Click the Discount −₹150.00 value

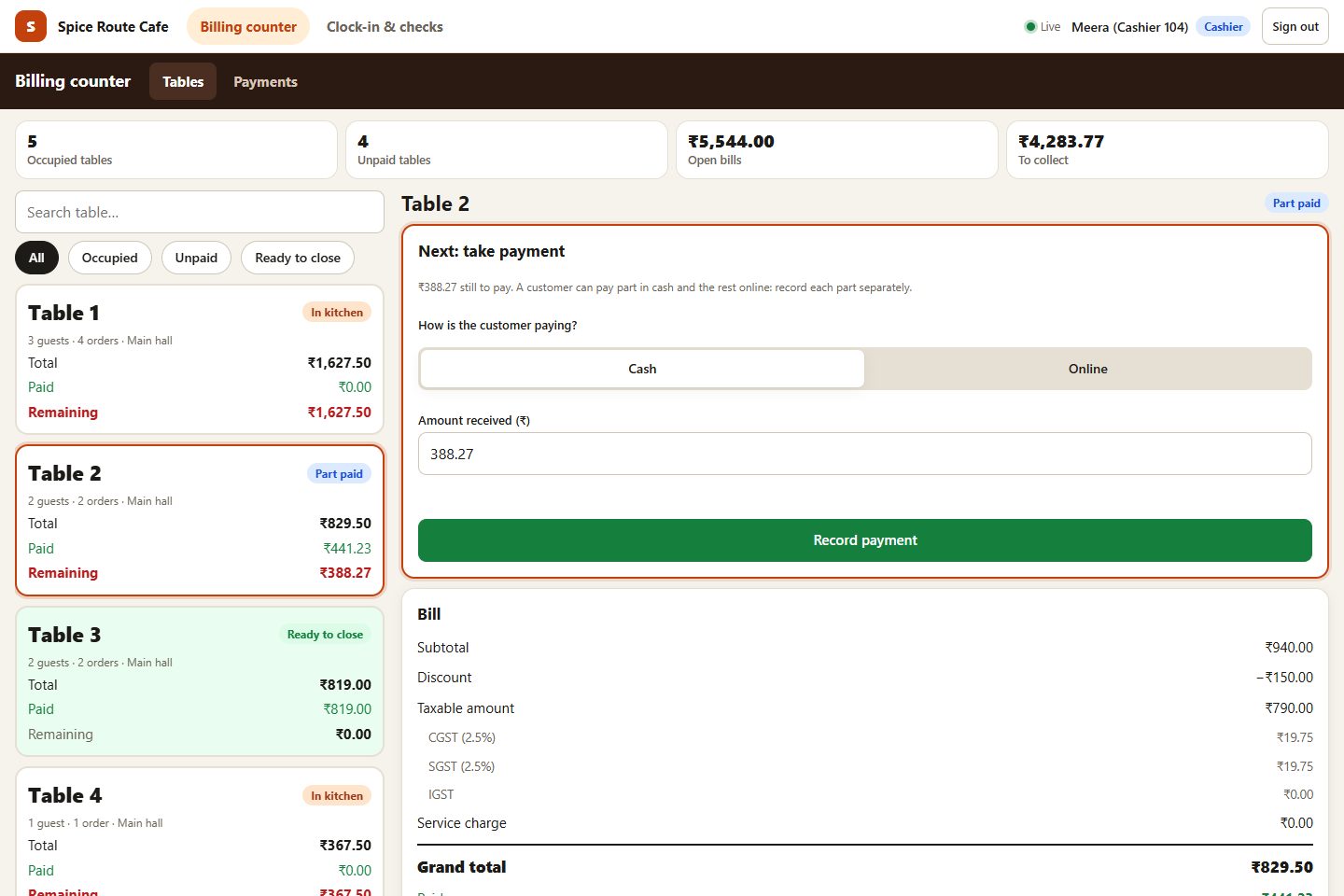(x=1284, y=677)
